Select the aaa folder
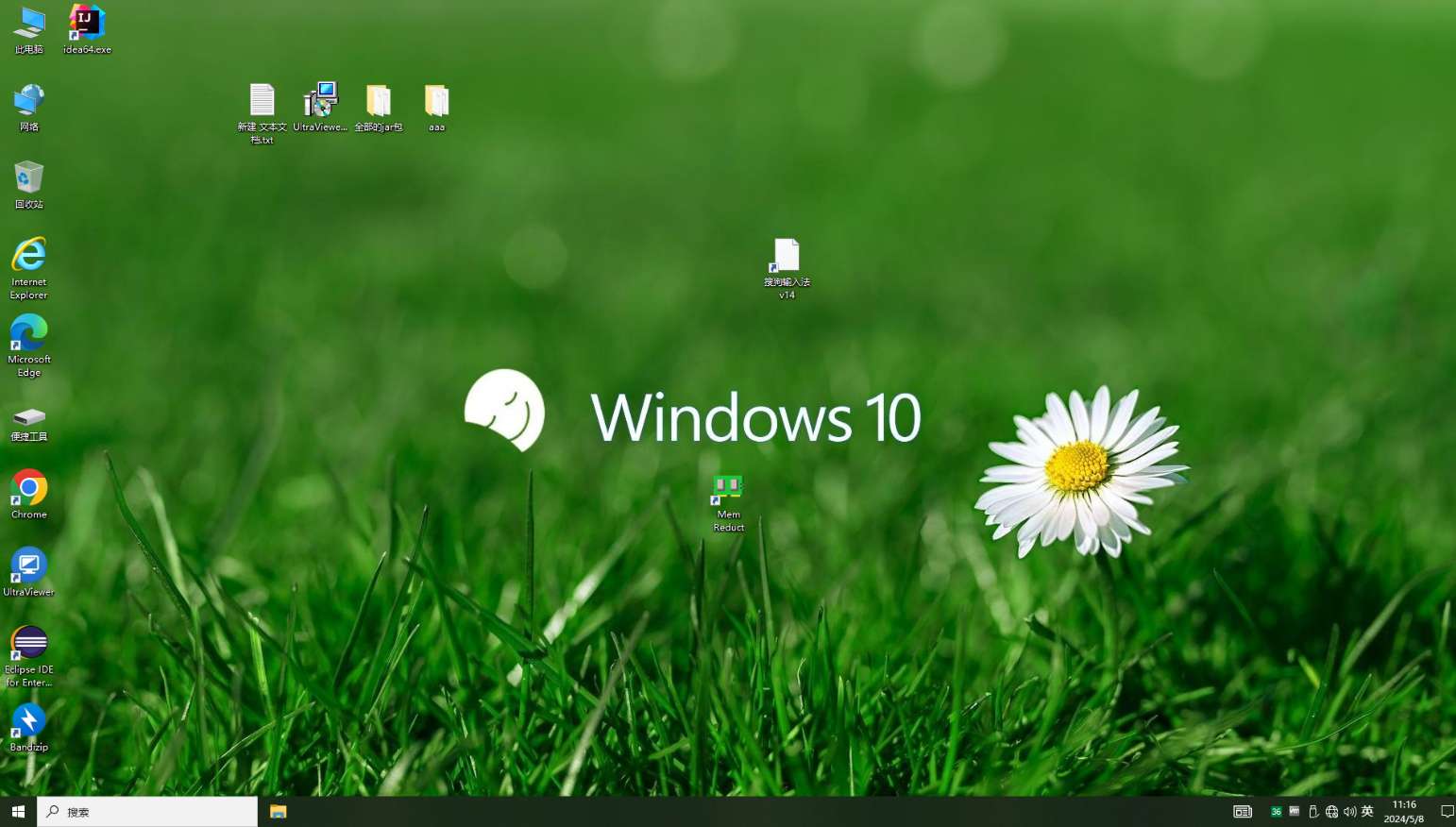The height and width of the screenshot is (827, 1456). (436, 107)
